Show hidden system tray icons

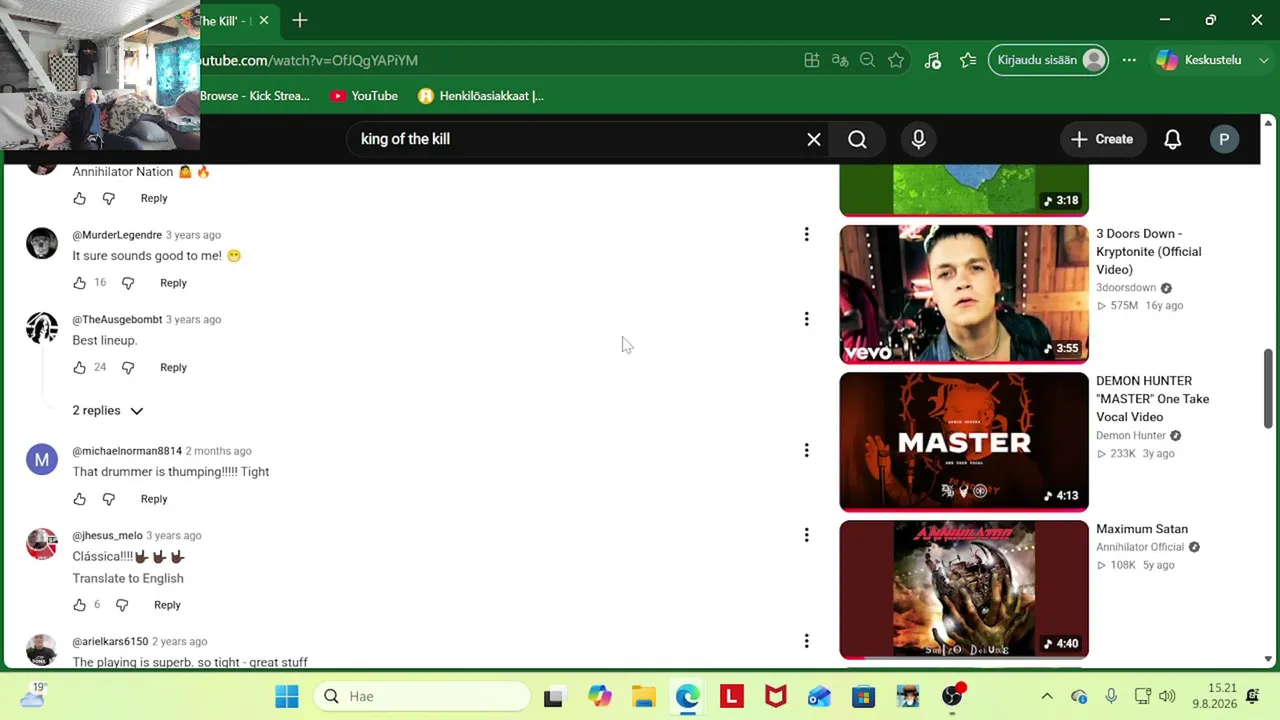click(x=1047, y=696)
